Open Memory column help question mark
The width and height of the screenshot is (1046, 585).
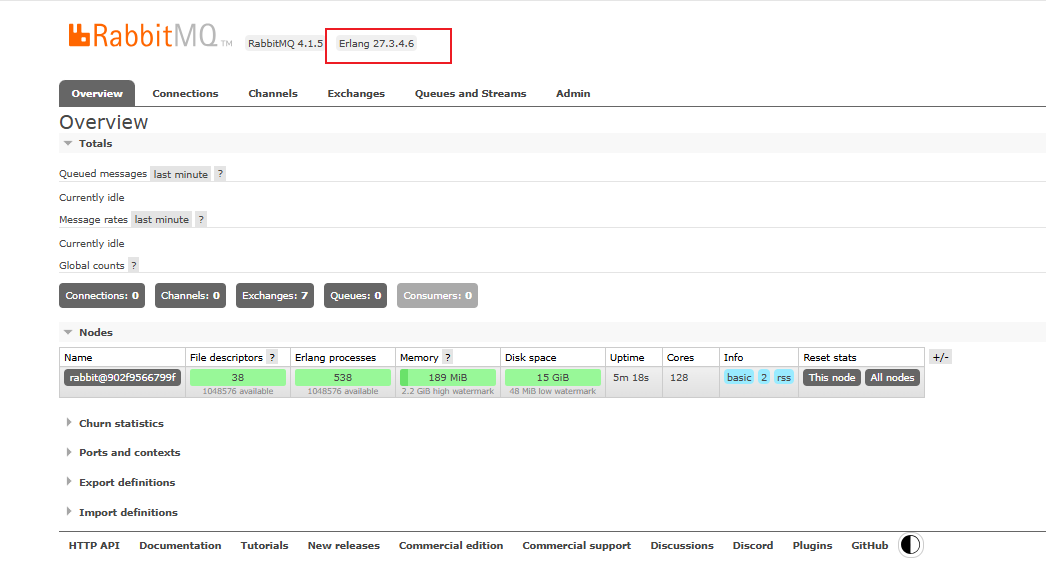coord(448,358)
